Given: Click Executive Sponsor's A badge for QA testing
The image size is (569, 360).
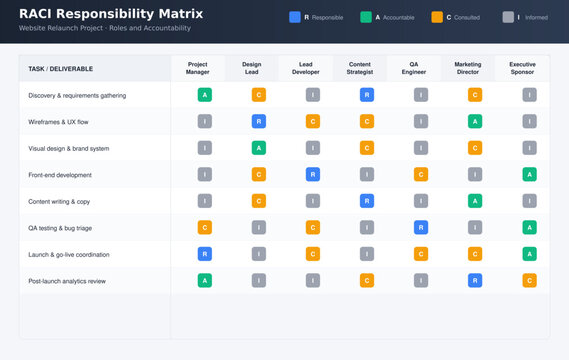Looking at the screenshot, I should (x=529, y=227).
